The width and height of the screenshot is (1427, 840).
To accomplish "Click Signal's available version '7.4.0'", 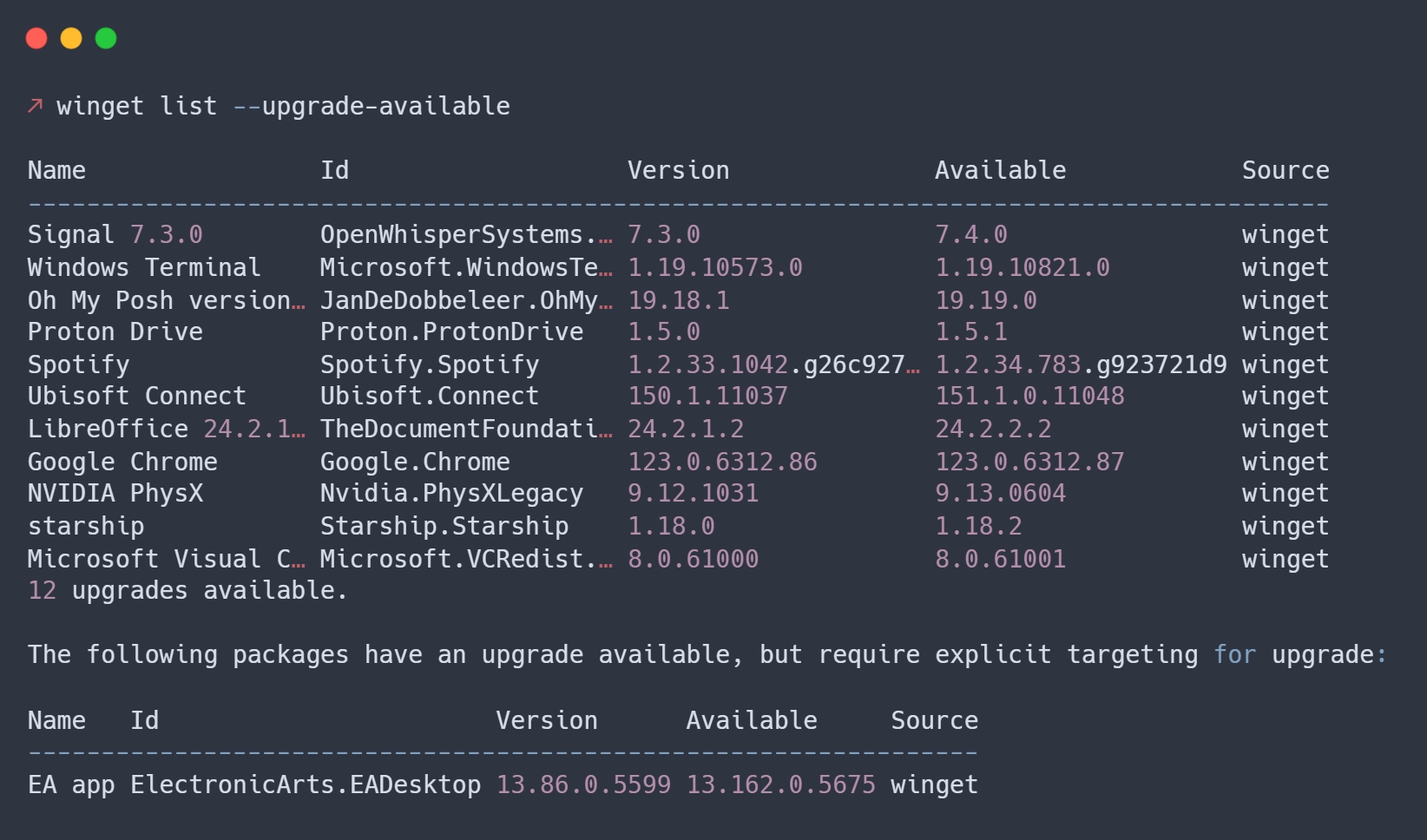I will pos(971,234).
